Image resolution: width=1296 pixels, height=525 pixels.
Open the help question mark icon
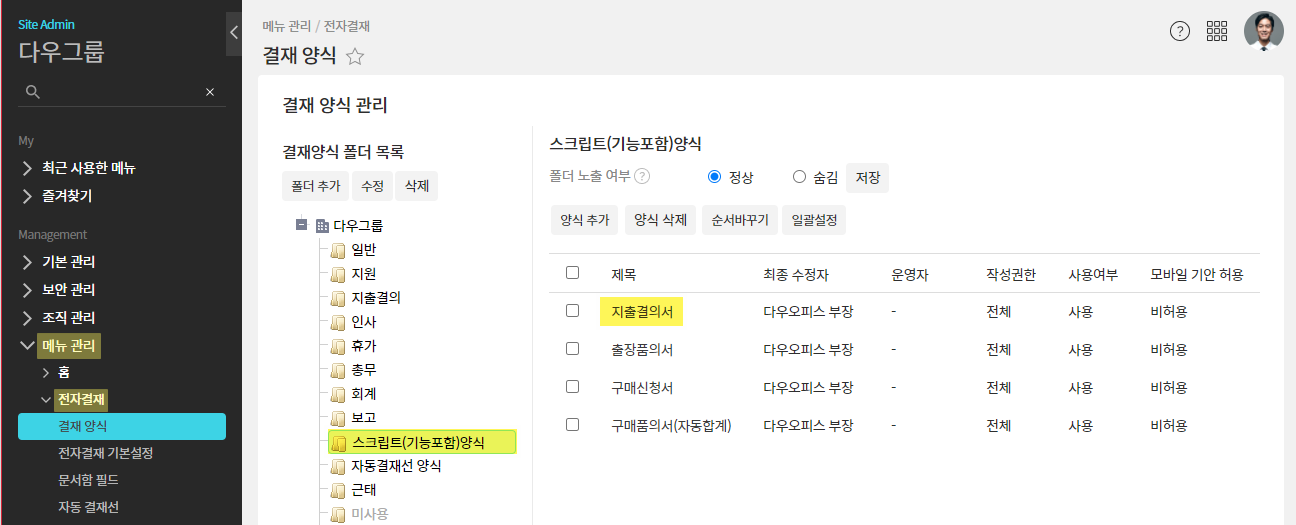tap(1180, 31)
